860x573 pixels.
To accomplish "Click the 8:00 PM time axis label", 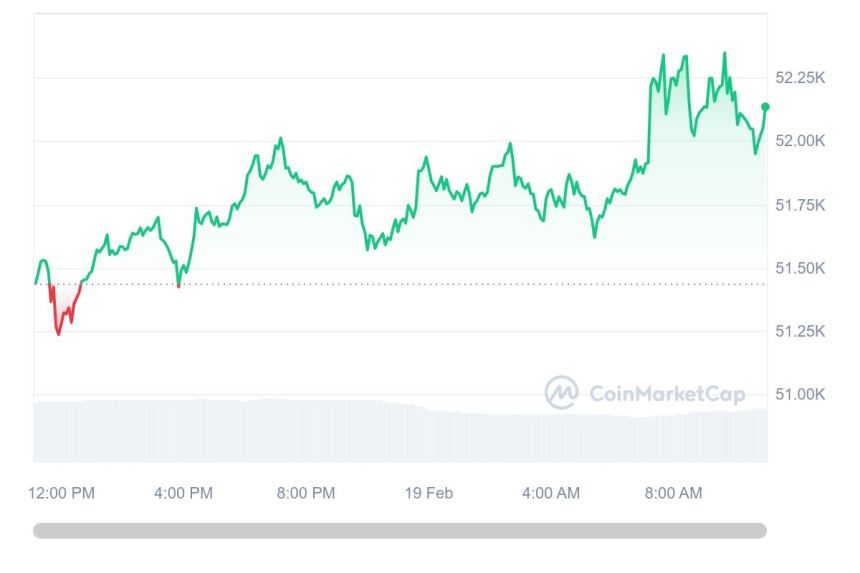I will (x=306, y=493).
